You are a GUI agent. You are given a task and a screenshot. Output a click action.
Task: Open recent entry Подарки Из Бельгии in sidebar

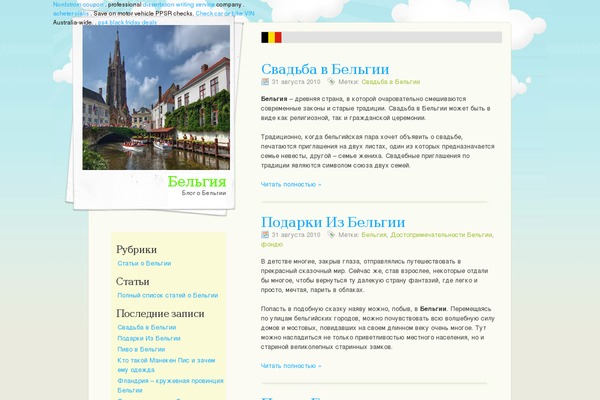(x=149, y=338)
